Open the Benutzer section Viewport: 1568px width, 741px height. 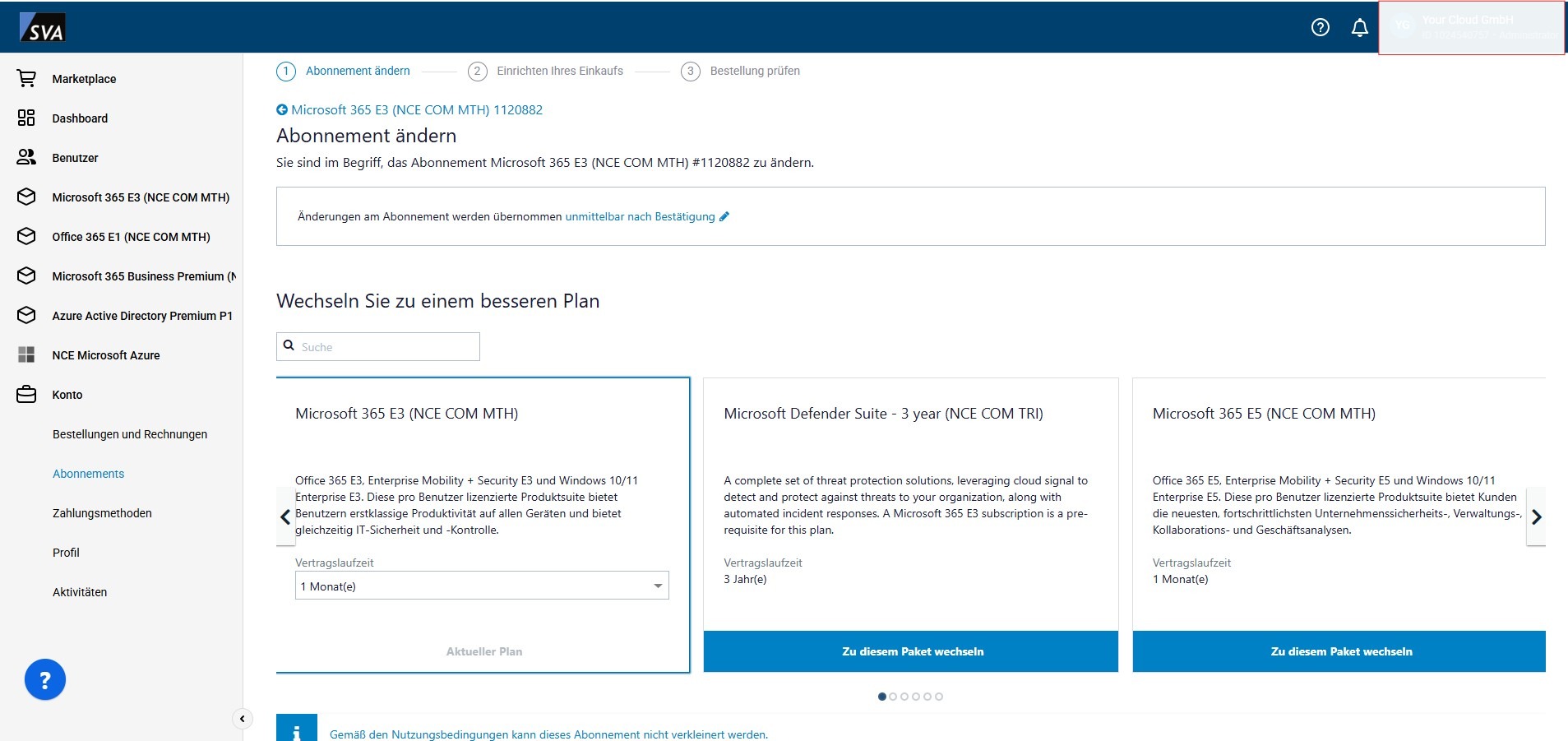[75, 158]
